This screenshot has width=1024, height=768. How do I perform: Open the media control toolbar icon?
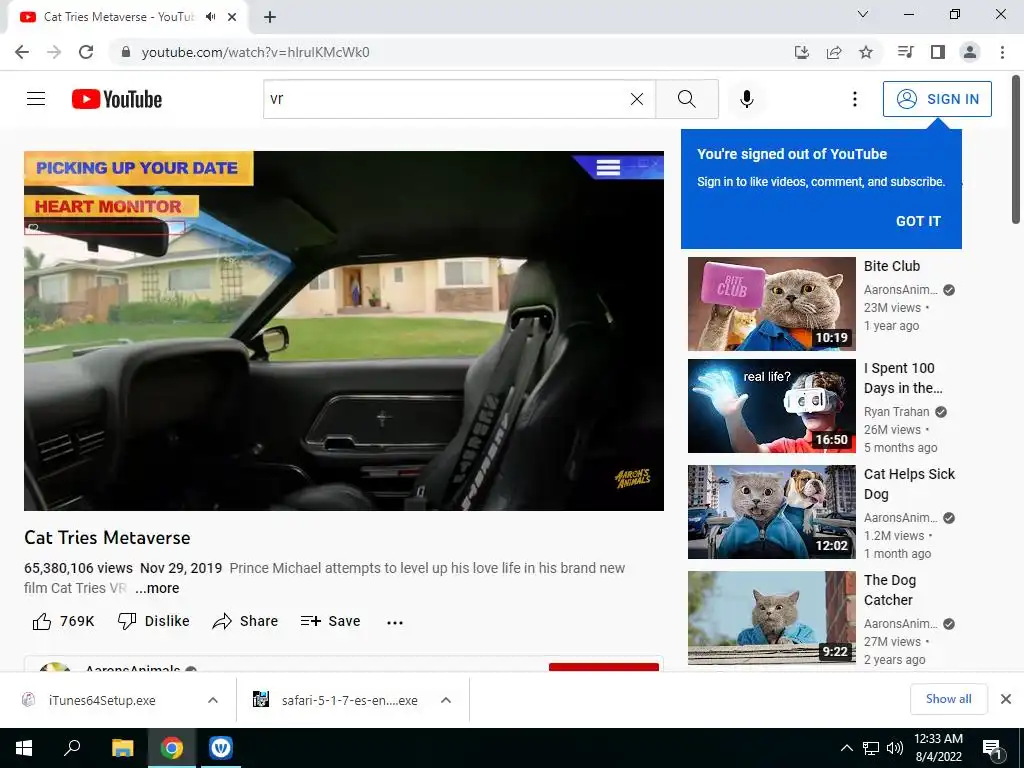[905, 52]
